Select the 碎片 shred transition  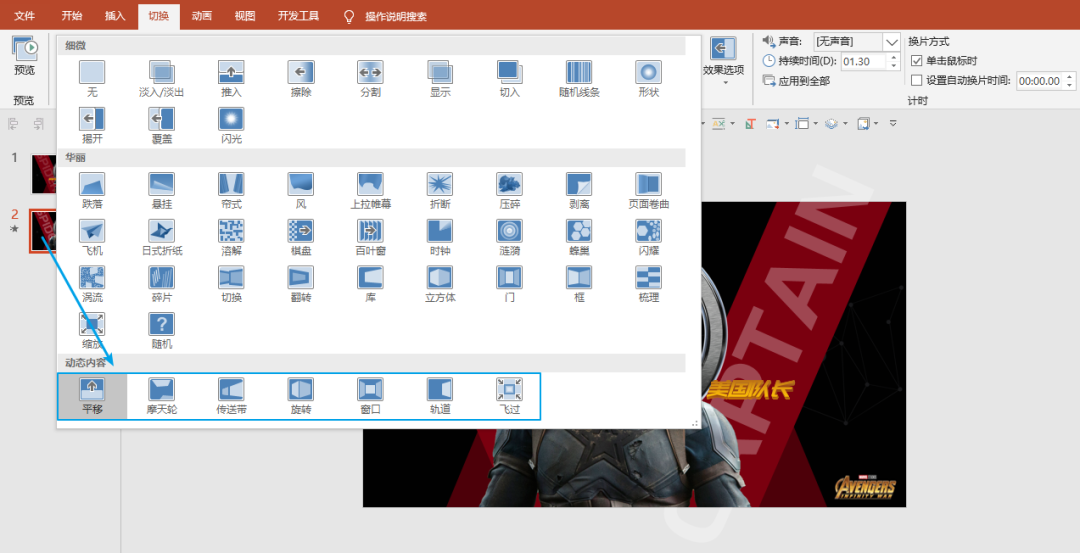(x=162, y=284)
